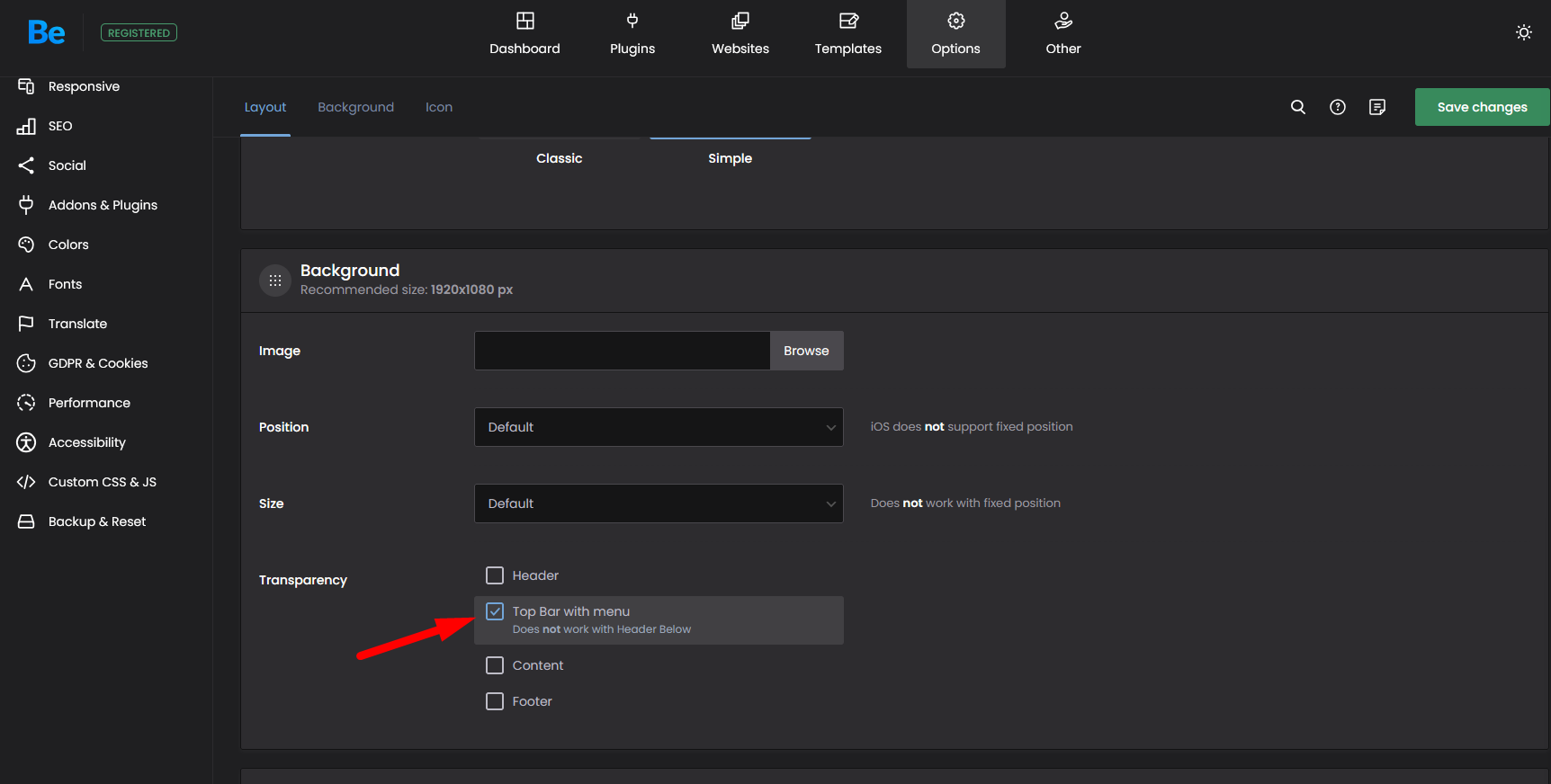Open Plugins via the plug icon

point(632,21)
